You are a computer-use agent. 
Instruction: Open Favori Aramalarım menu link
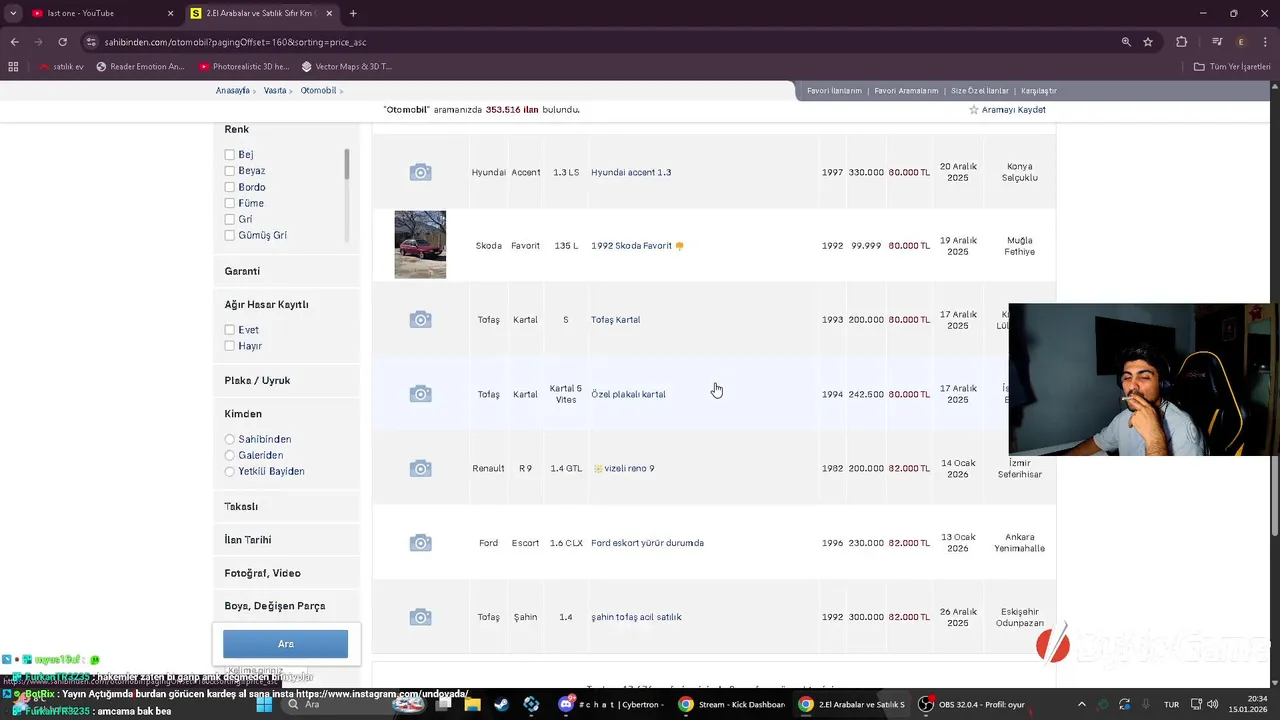[x=906, y=91]
